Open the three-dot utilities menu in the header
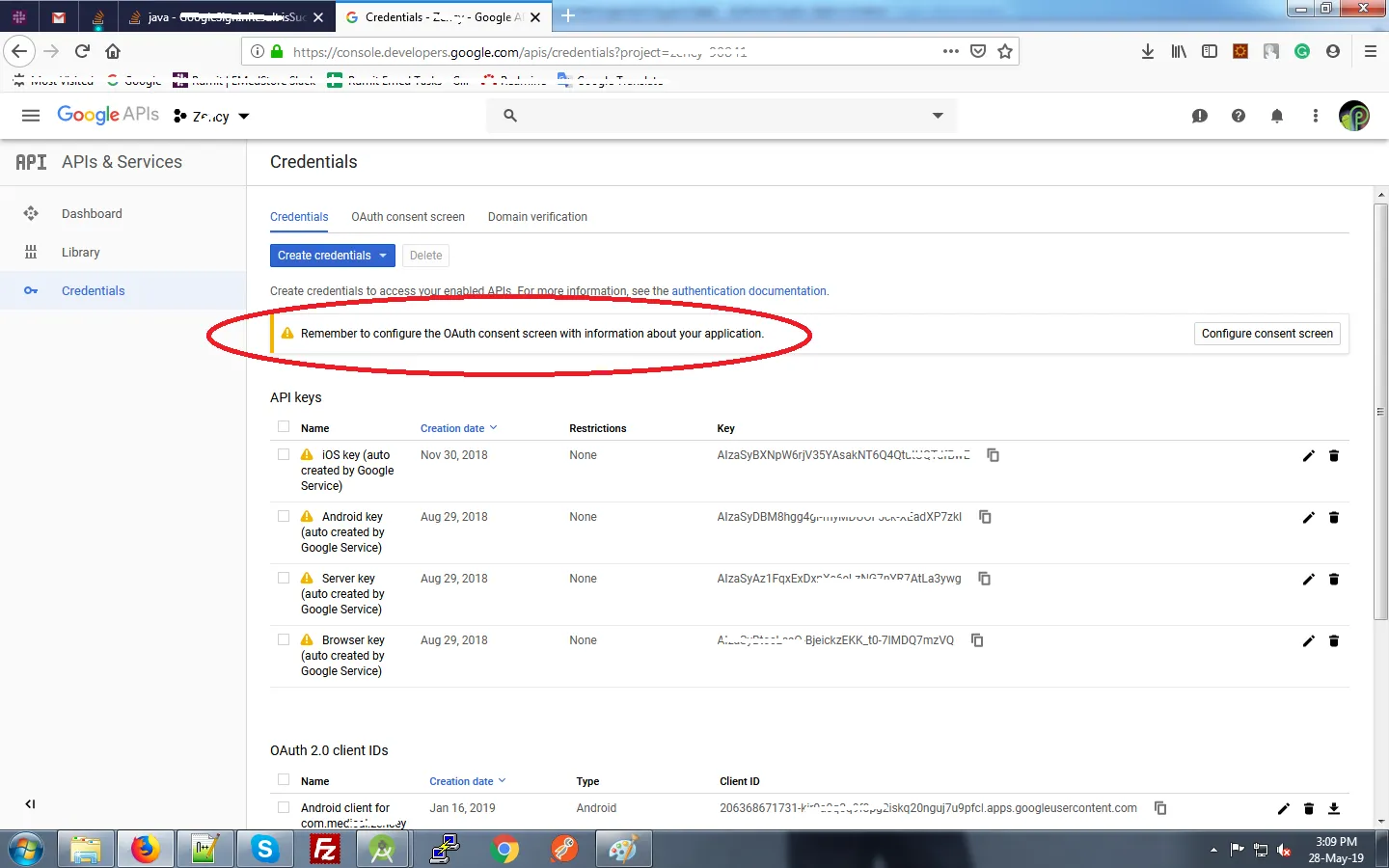Viewport: 1389px width, 868px height. coord(1316,116)
